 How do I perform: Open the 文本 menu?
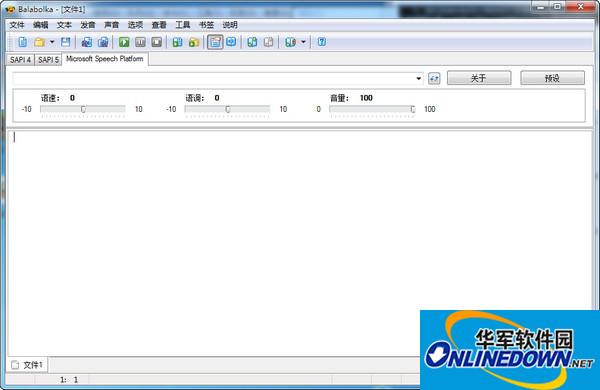click(64, 25)
